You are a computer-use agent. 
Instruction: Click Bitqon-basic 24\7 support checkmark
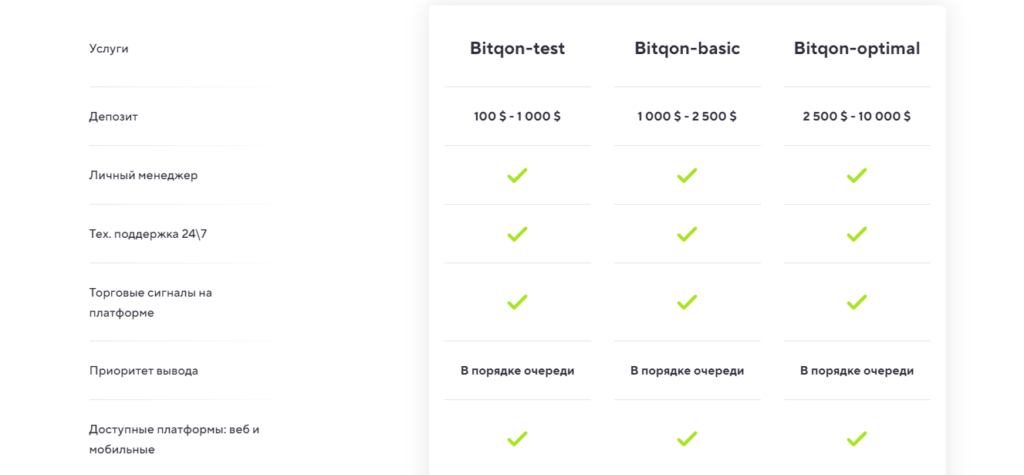(x=687, y=234)
